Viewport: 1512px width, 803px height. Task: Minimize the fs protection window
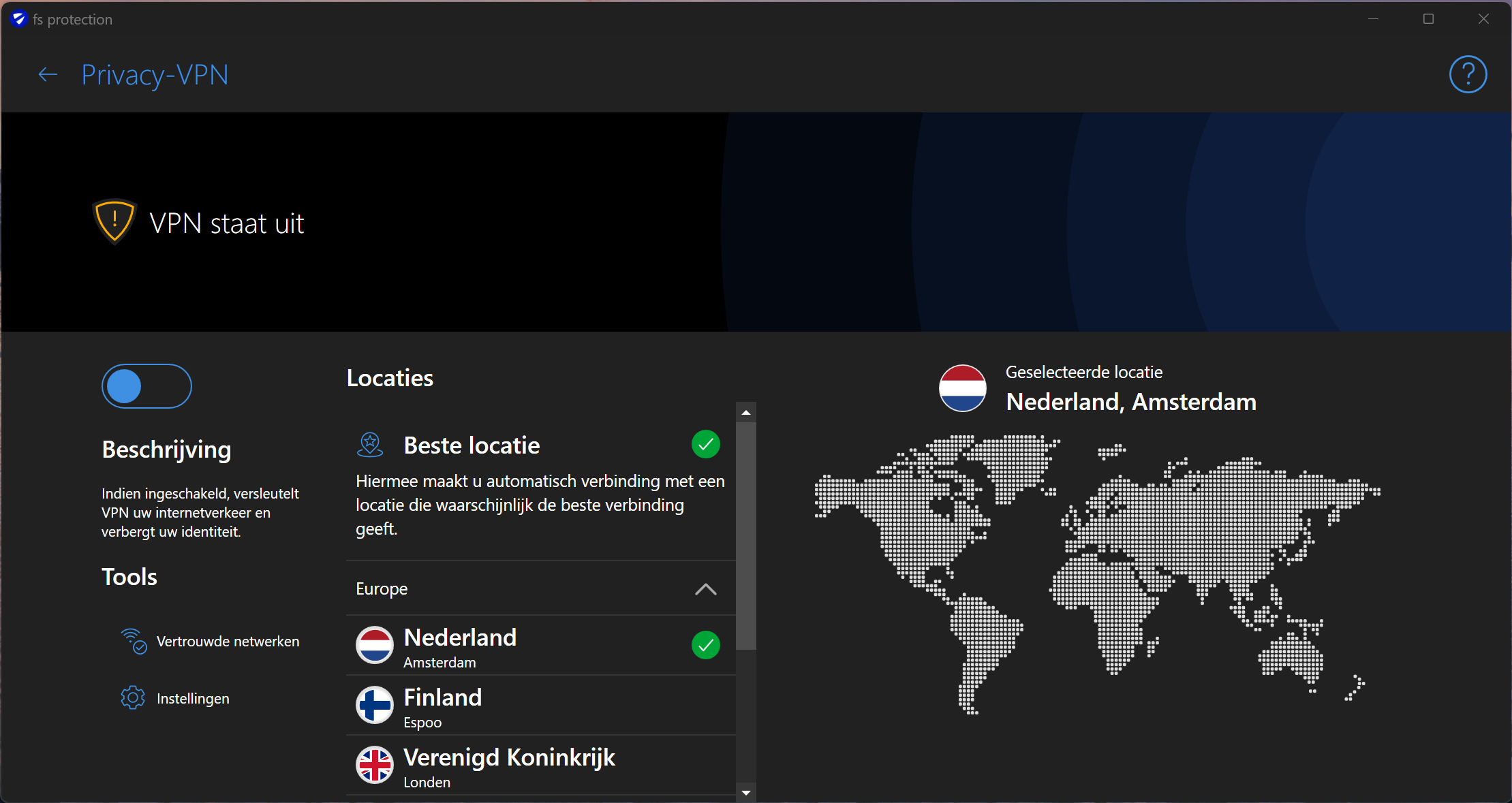1373,19
